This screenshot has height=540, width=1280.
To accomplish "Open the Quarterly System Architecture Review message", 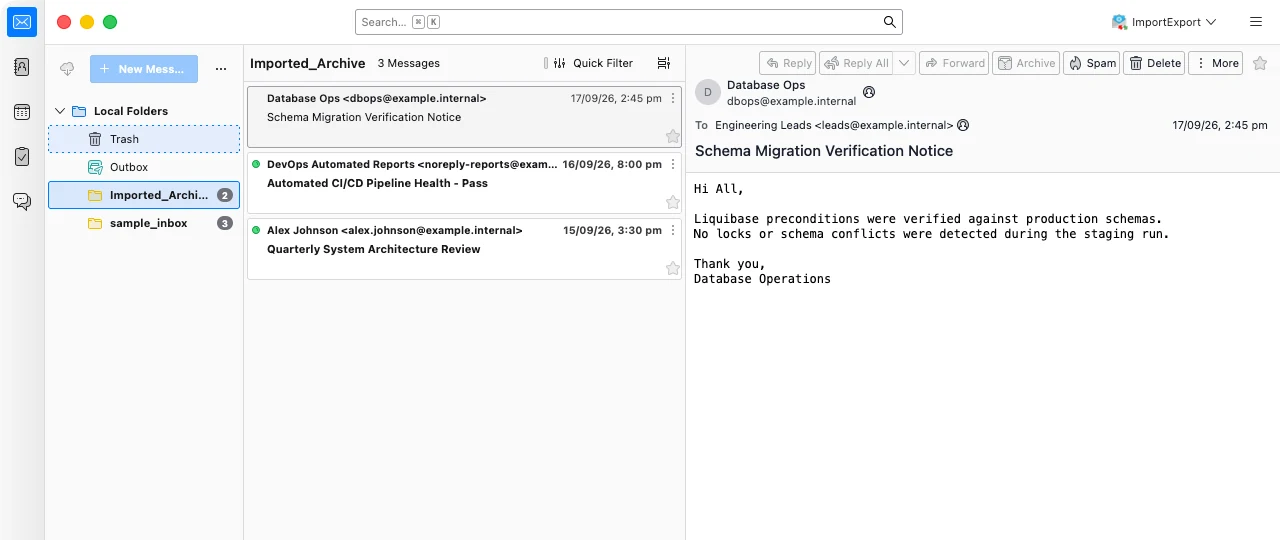I will (x=464, y=249).
